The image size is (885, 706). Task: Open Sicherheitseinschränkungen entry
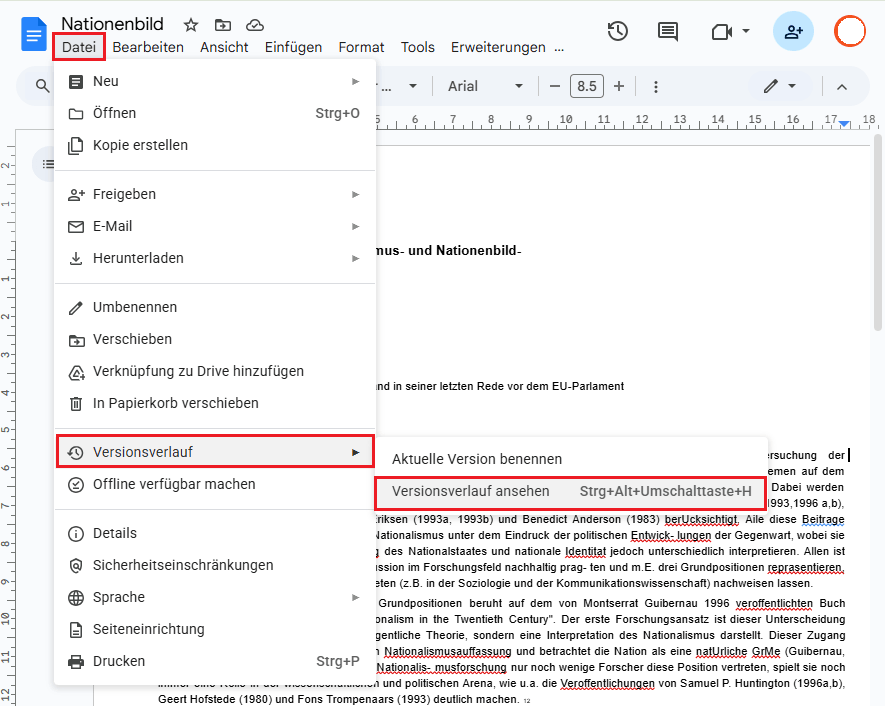point(214,565)
